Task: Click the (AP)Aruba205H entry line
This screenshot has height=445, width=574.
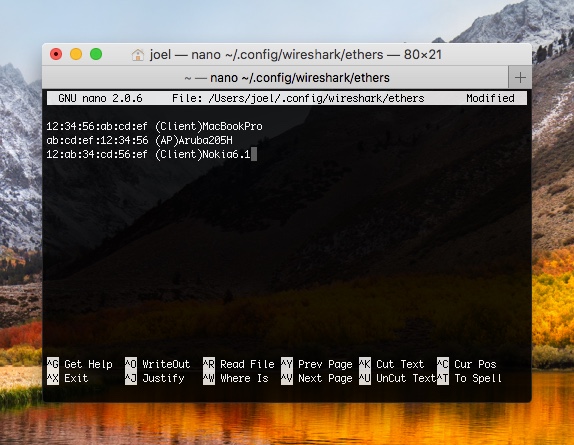Action: 139,140
